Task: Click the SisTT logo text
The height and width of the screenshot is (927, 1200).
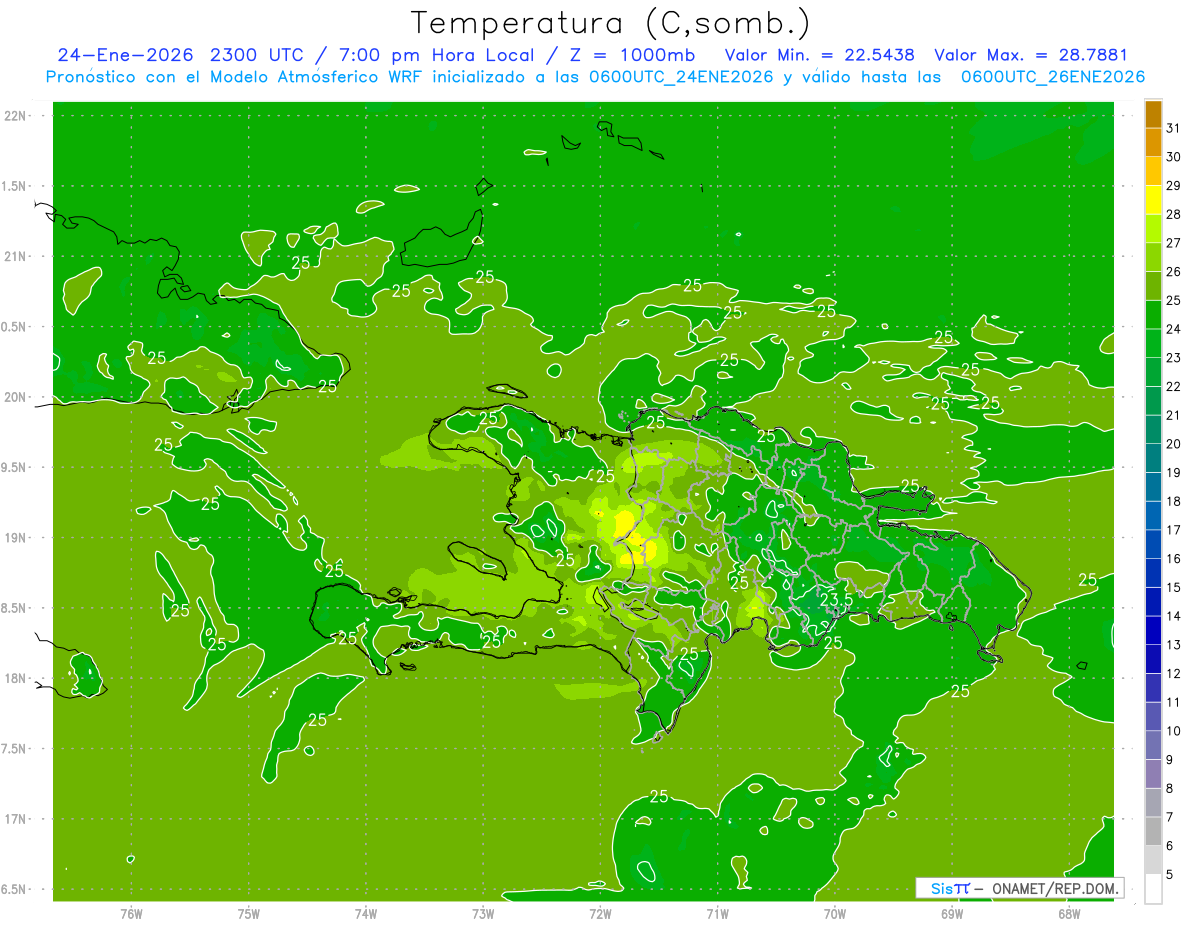Action: (x=950, y=888)
